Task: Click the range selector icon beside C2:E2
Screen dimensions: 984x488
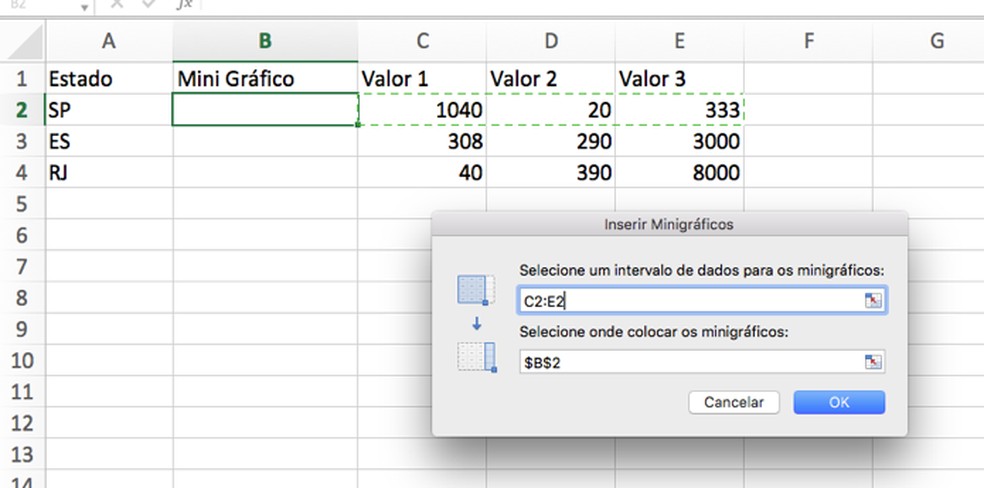Action: [873, 301]
